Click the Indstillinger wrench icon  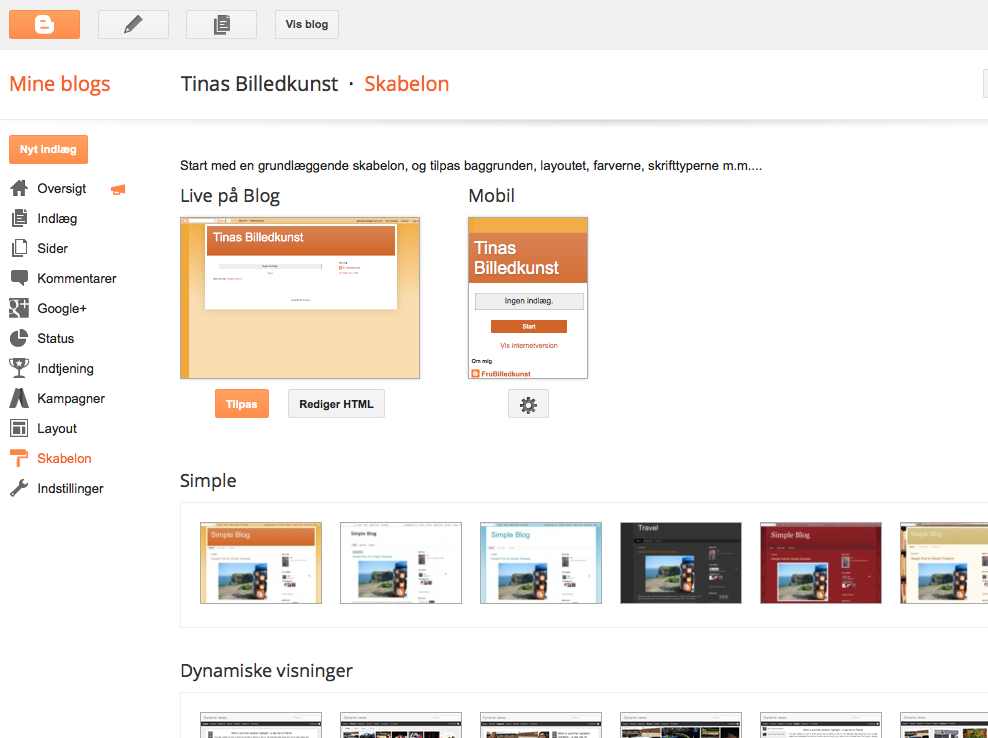[19, 488]
